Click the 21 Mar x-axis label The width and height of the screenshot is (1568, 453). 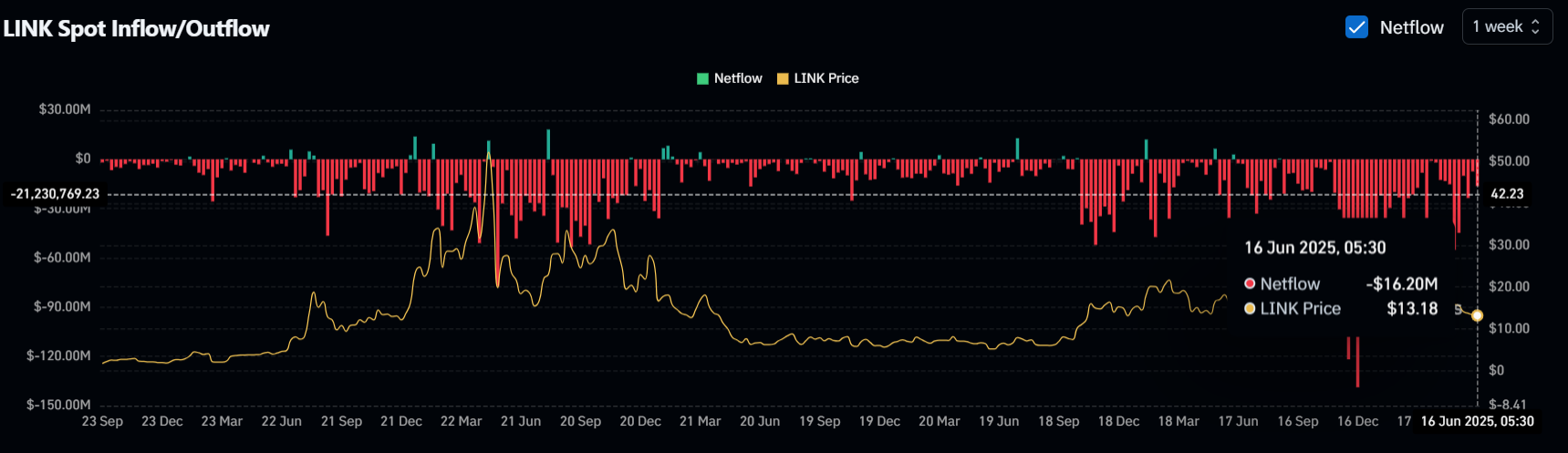click(x=700, y=421)
